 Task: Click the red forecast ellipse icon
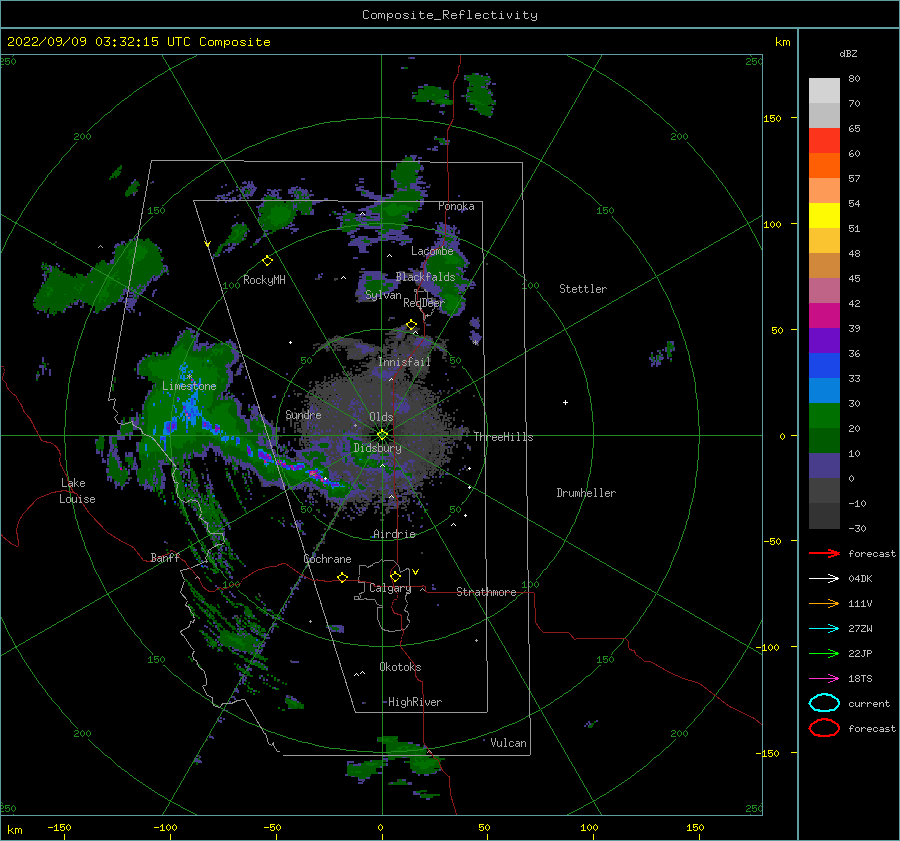[824, 728]
